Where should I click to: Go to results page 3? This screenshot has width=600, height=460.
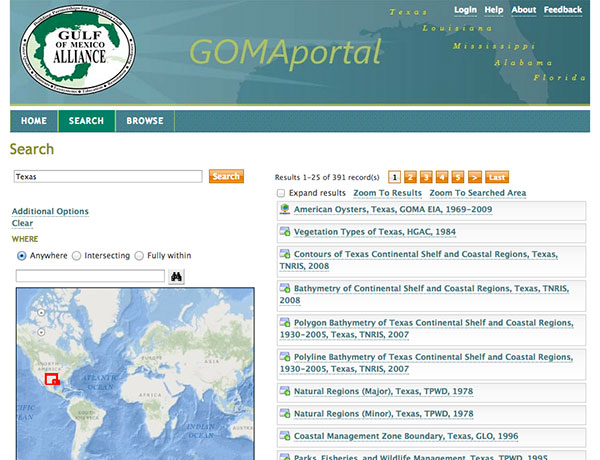pos(426,177)
